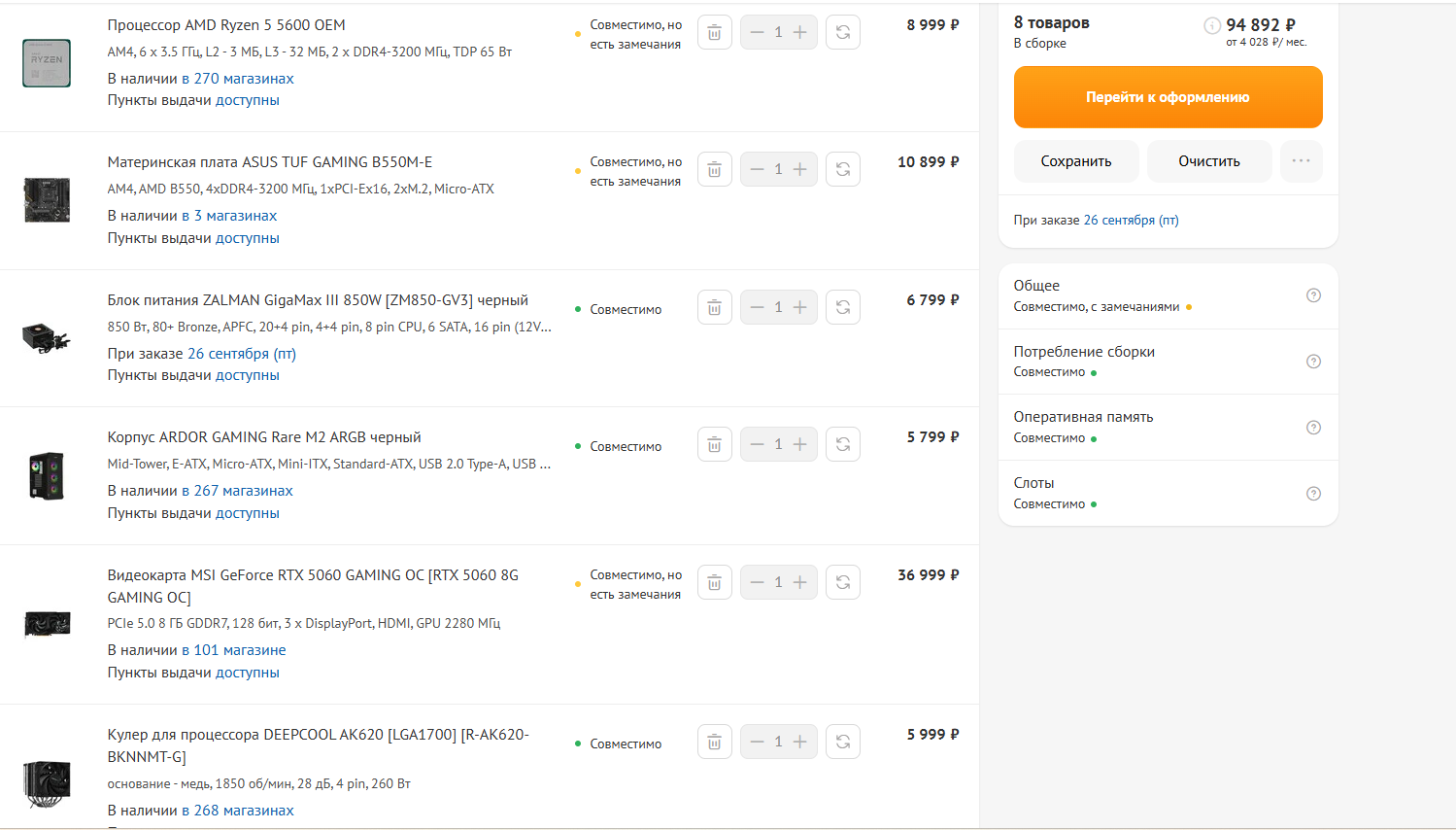The width and height of the screenshot is (1456, 830).
Task: Increase quantity of the MSI RTX 5060 card
Action: point(800,582)
